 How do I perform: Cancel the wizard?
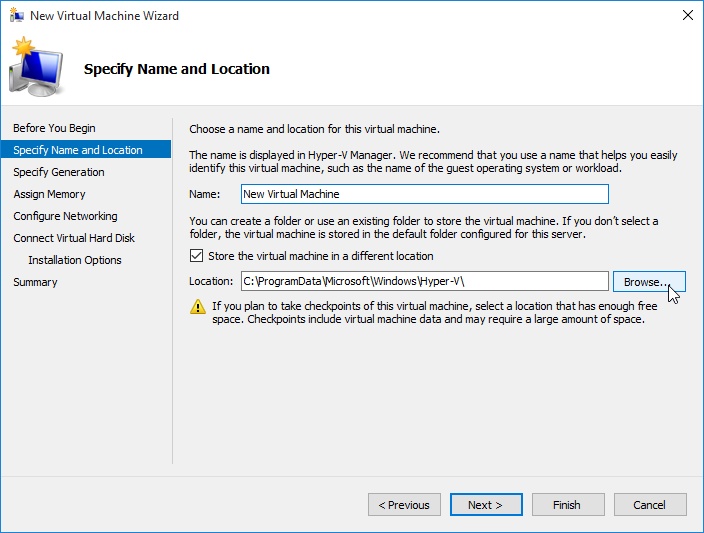click(650, 505)
